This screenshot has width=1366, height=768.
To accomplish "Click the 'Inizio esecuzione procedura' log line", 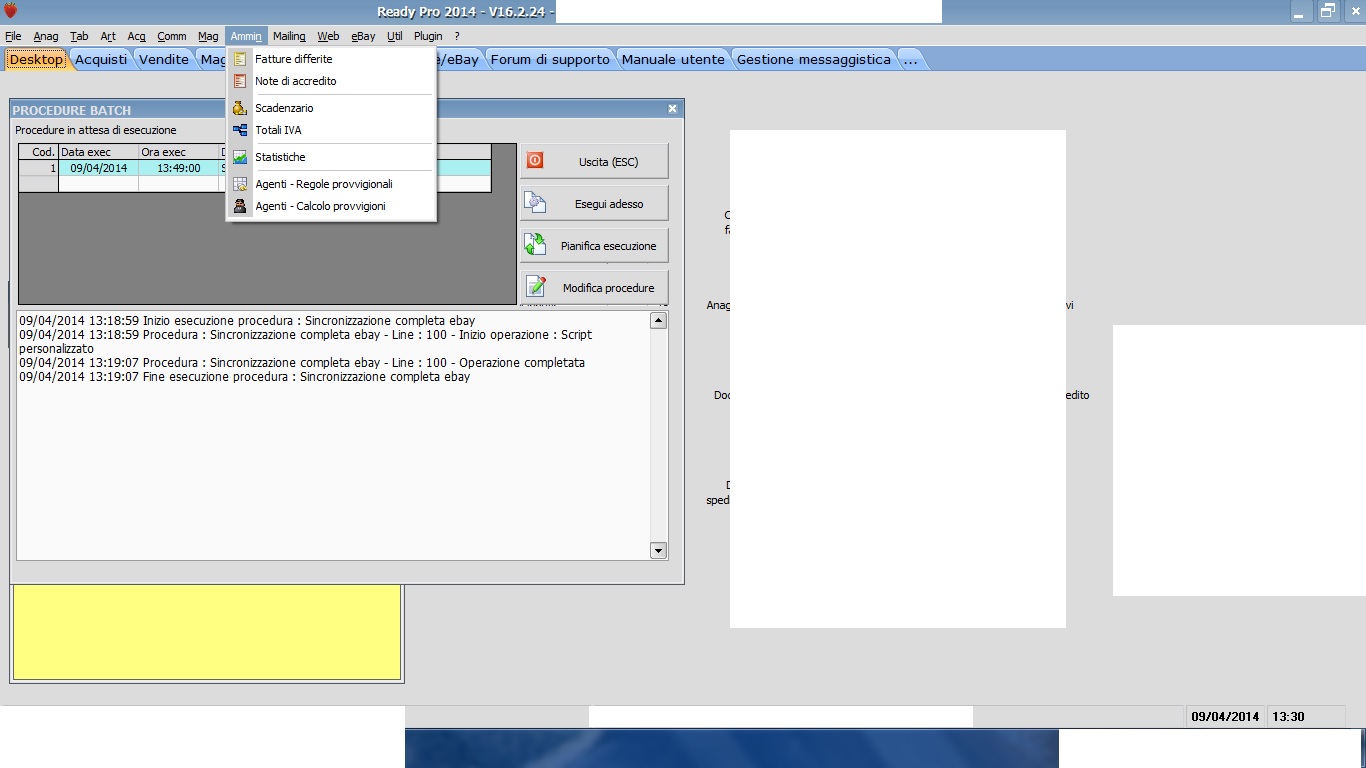I will click(247, 321).
